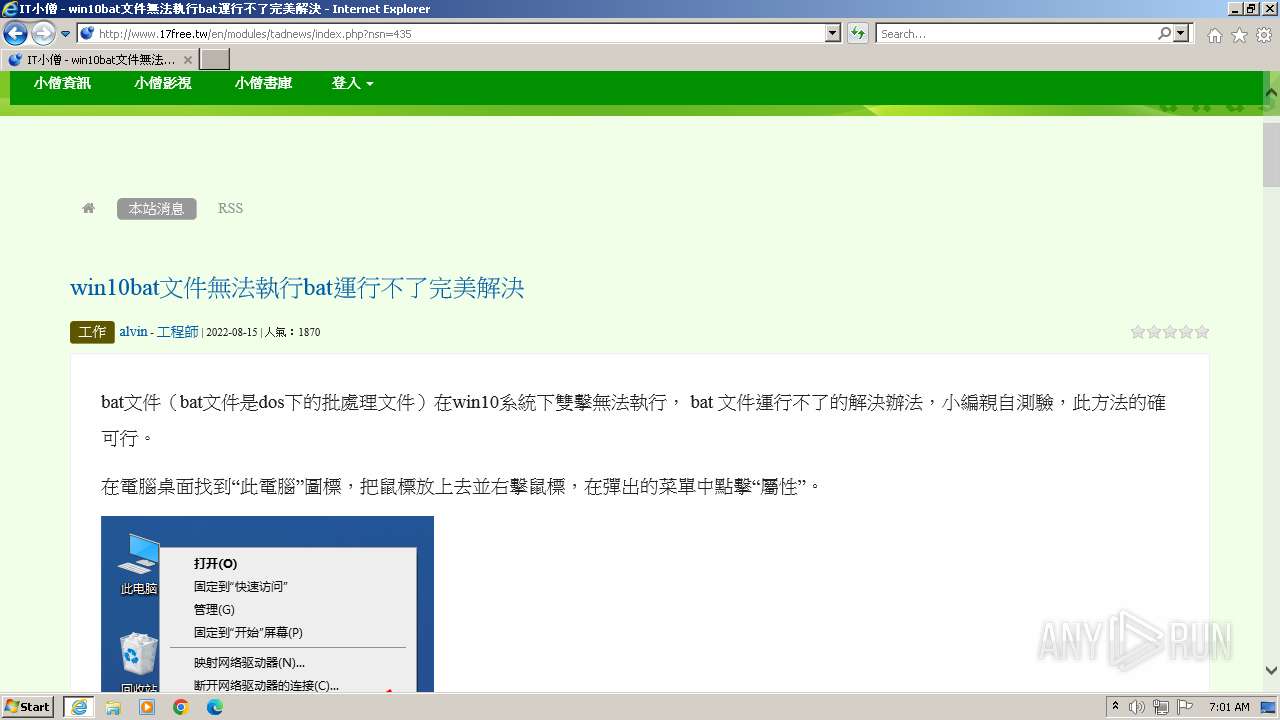Open the RSS link
Screen dimensions: 1280x720
click(x=230, y=208)
